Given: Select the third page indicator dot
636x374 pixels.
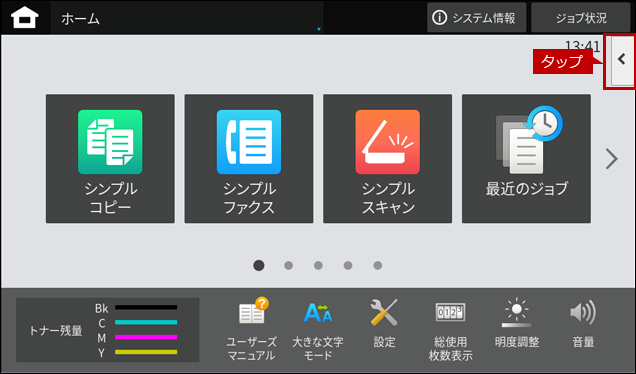Looking at the screenshot, I should click(x=318, y=265).
